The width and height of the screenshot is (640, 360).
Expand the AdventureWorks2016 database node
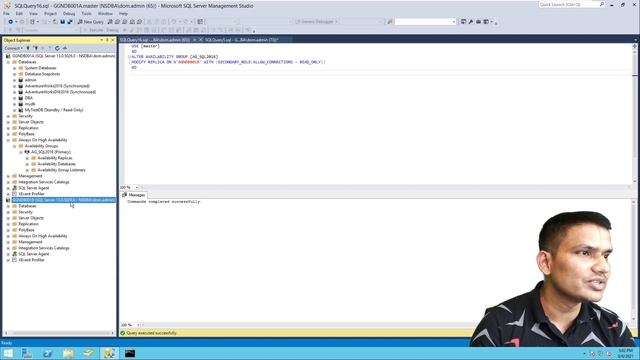[x=15, y=86]
